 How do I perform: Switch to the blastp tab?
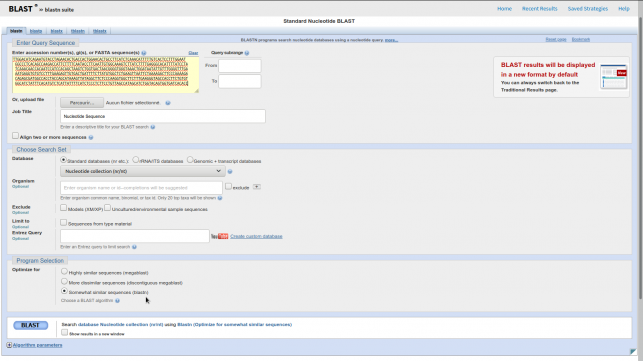[x=36, y=31]
